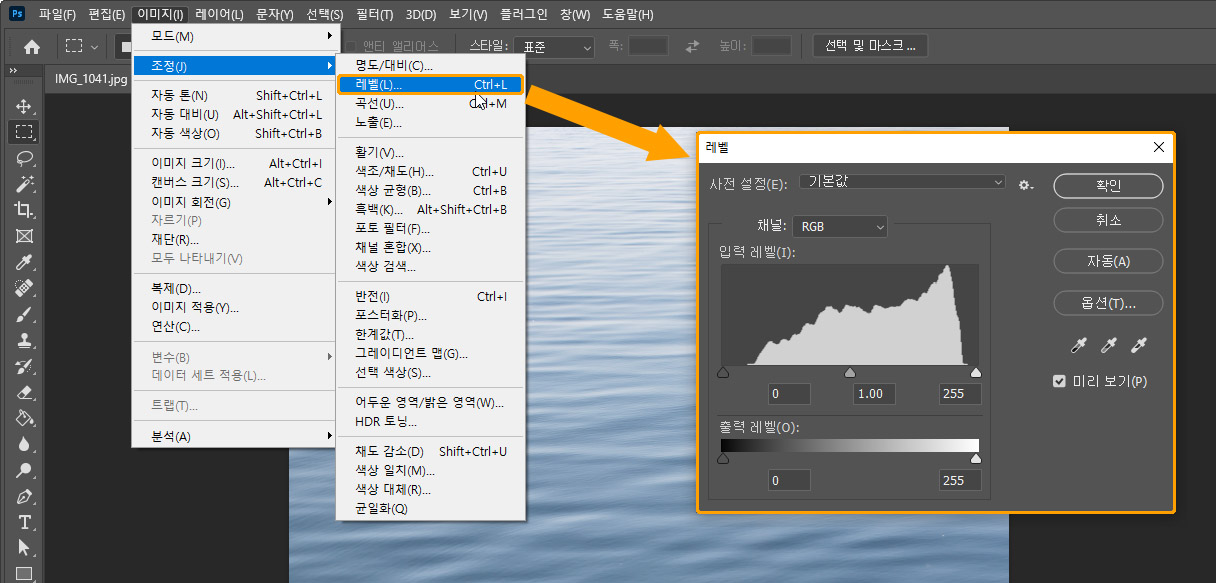The height and width of the screenshot is (583, 1216).
Task: Click the output level 0 field
Action: tap(790, 480)
